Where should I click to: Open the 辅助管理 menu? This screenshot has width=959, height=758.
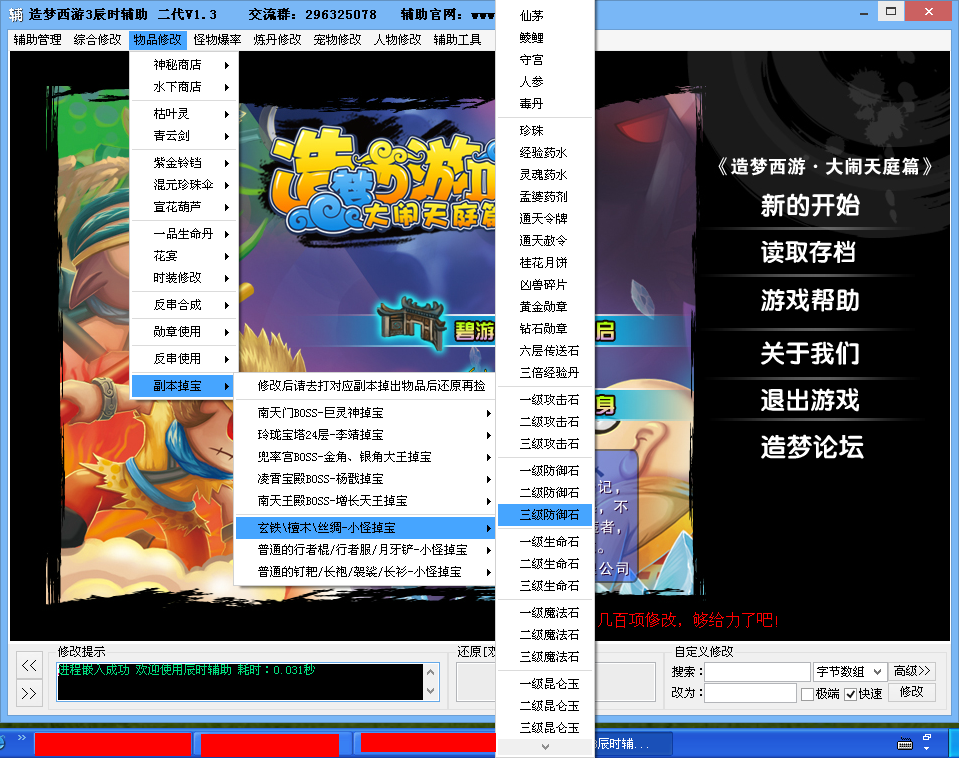tap(37, 40)
